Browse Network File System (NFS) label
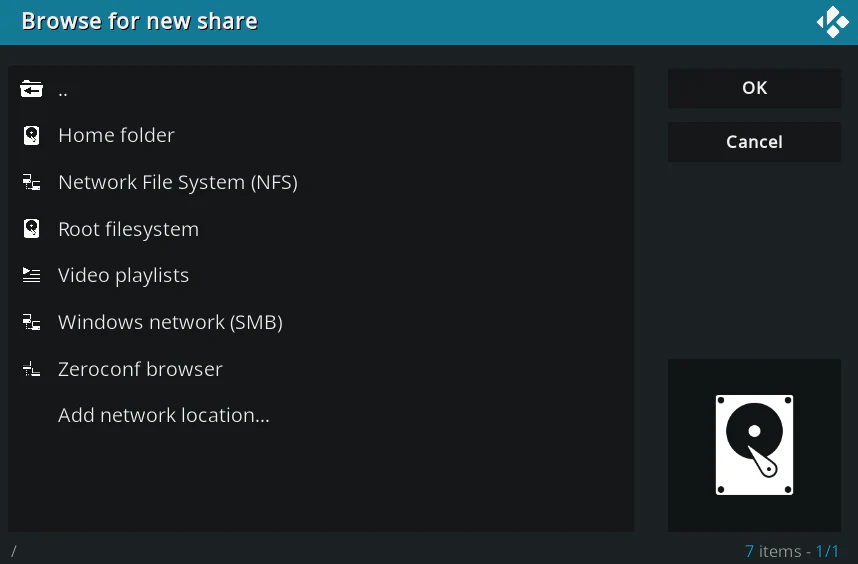 click(178, 183)
